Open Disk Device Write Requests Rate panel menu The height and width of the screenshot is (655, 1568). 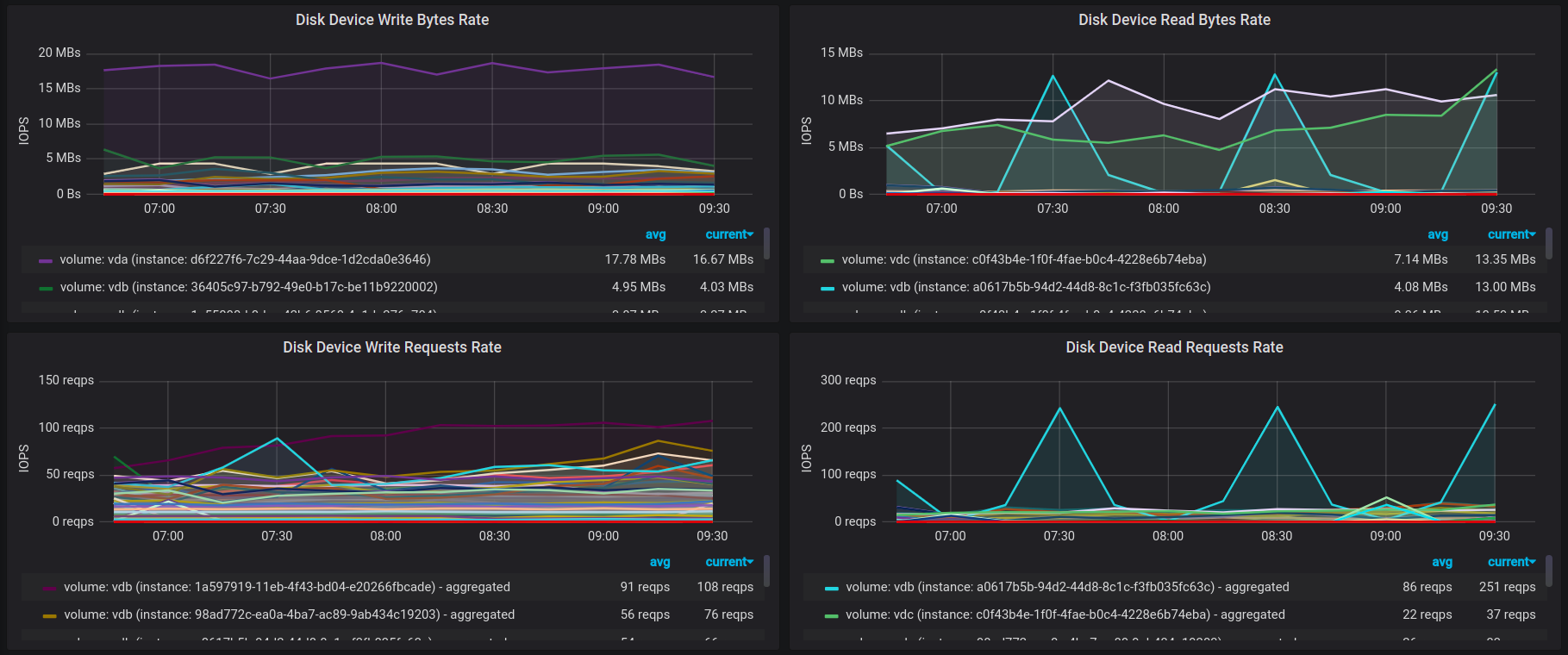[x=392, y=347]
